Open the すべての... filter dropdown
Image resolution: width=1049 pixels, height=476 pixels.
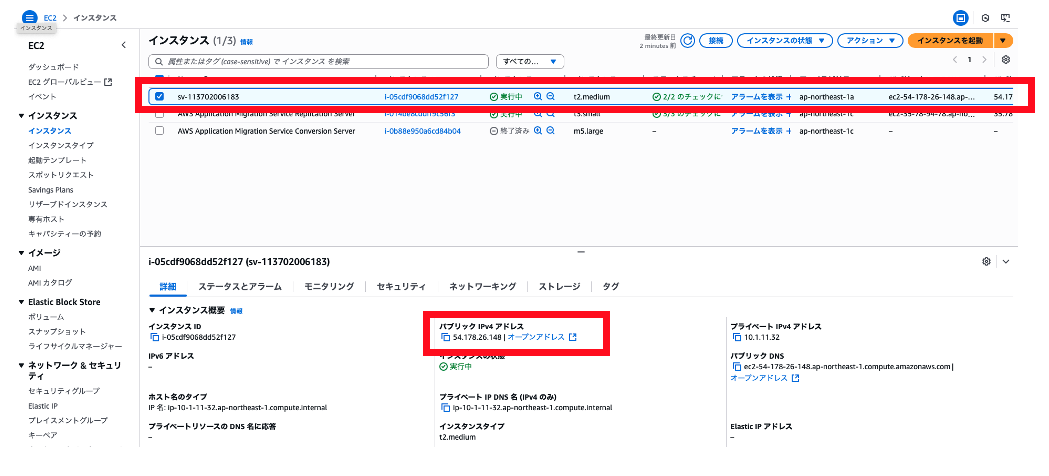coord(530,62)
